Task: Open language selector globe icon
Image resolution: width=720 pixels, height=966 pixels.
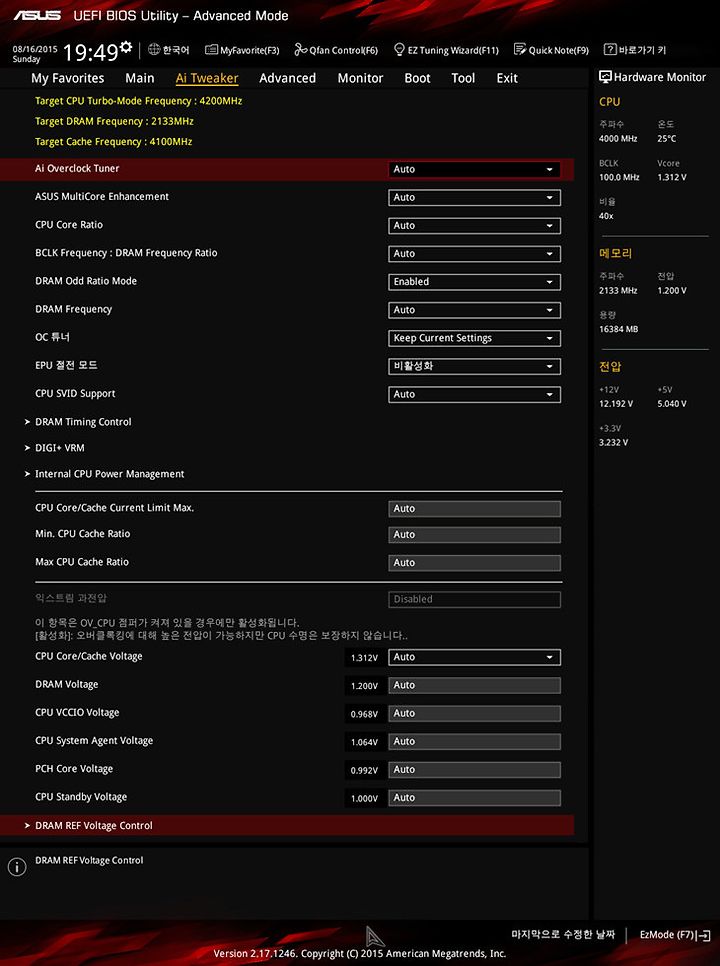Action: 154,50
